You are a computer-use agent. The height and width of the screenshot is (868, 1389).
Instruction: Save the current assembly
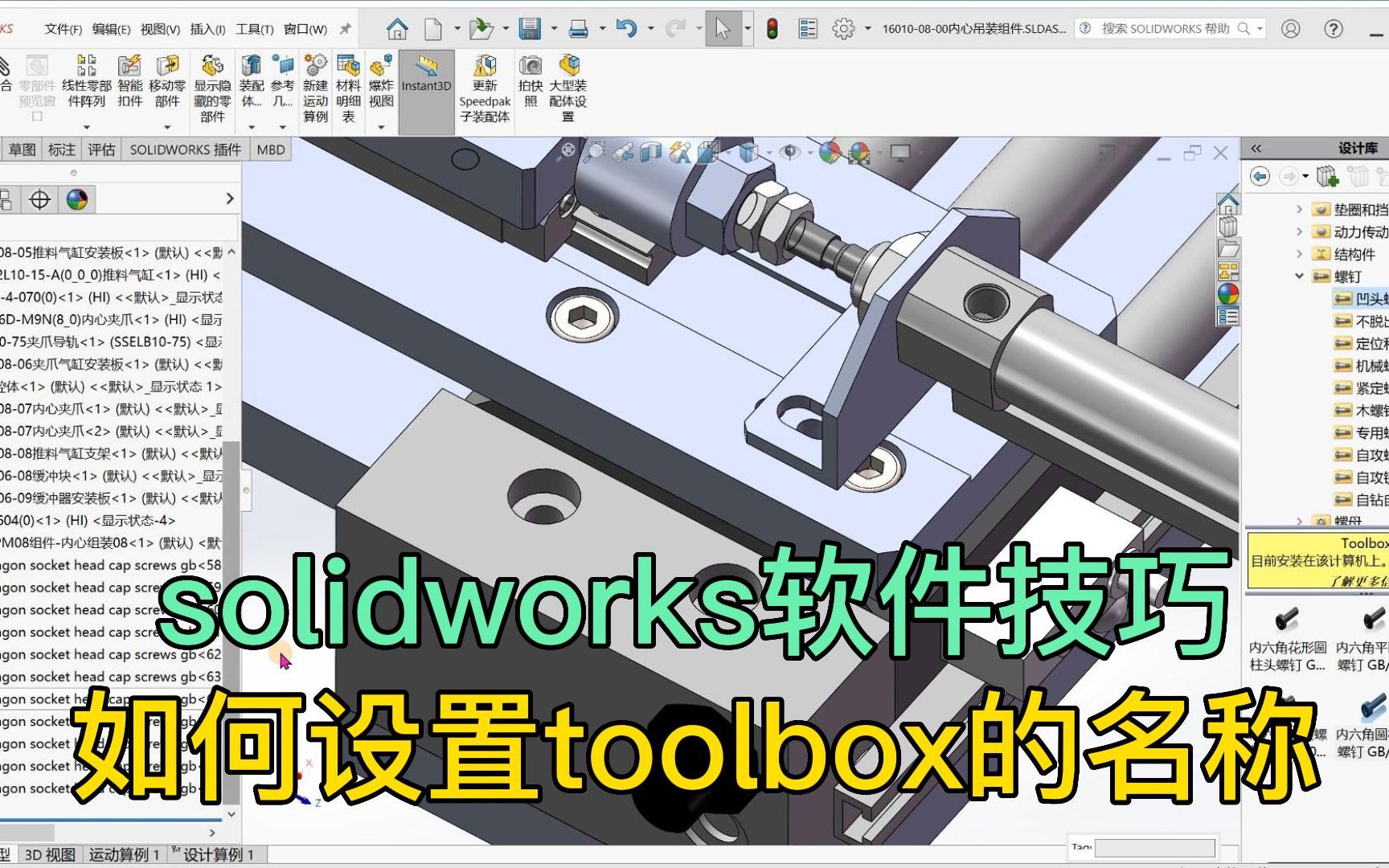click(530, 29)
